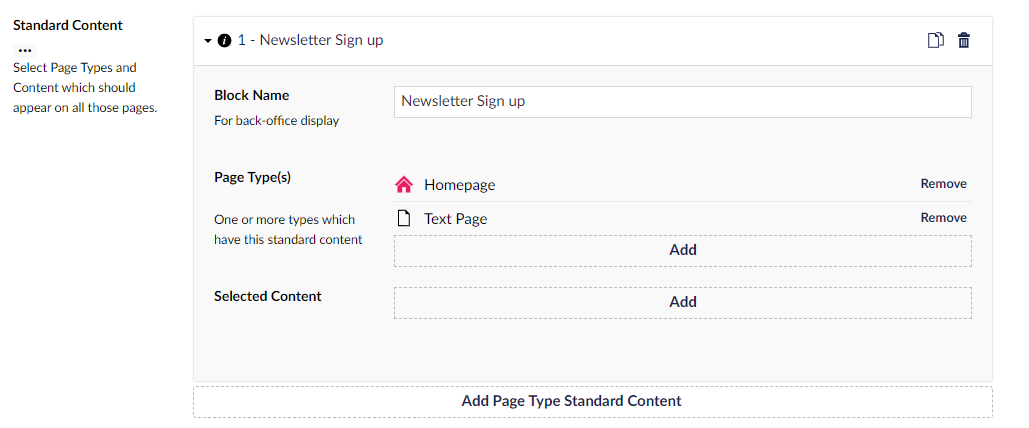
Task: Copy the Newsletter Sign up block
Action: [935, 40]
